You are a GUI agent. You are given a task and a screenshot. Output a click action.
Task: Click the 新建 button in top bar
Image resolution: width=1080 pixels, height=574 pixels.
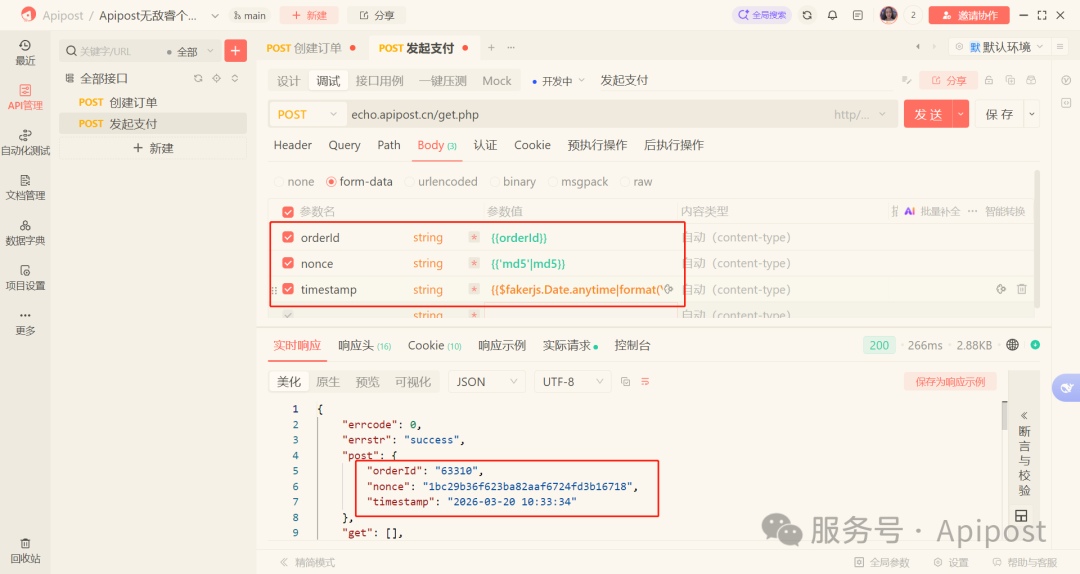[x=309, y=15]
